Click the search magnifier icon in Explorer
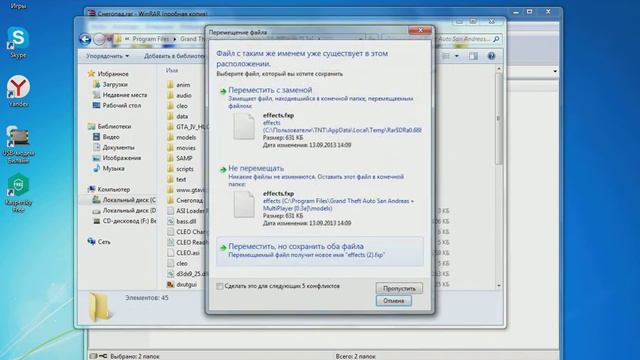Viewport: 640px width, 360px height. [496, 39]
